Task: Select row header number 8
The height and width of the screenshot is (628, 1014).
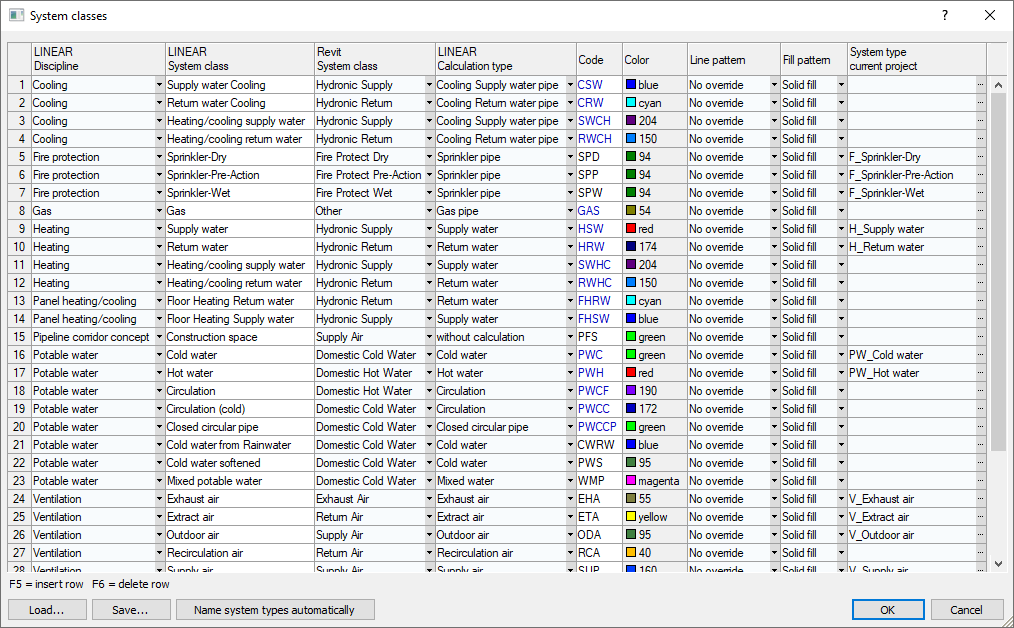Action: click(x=20, y=211)
